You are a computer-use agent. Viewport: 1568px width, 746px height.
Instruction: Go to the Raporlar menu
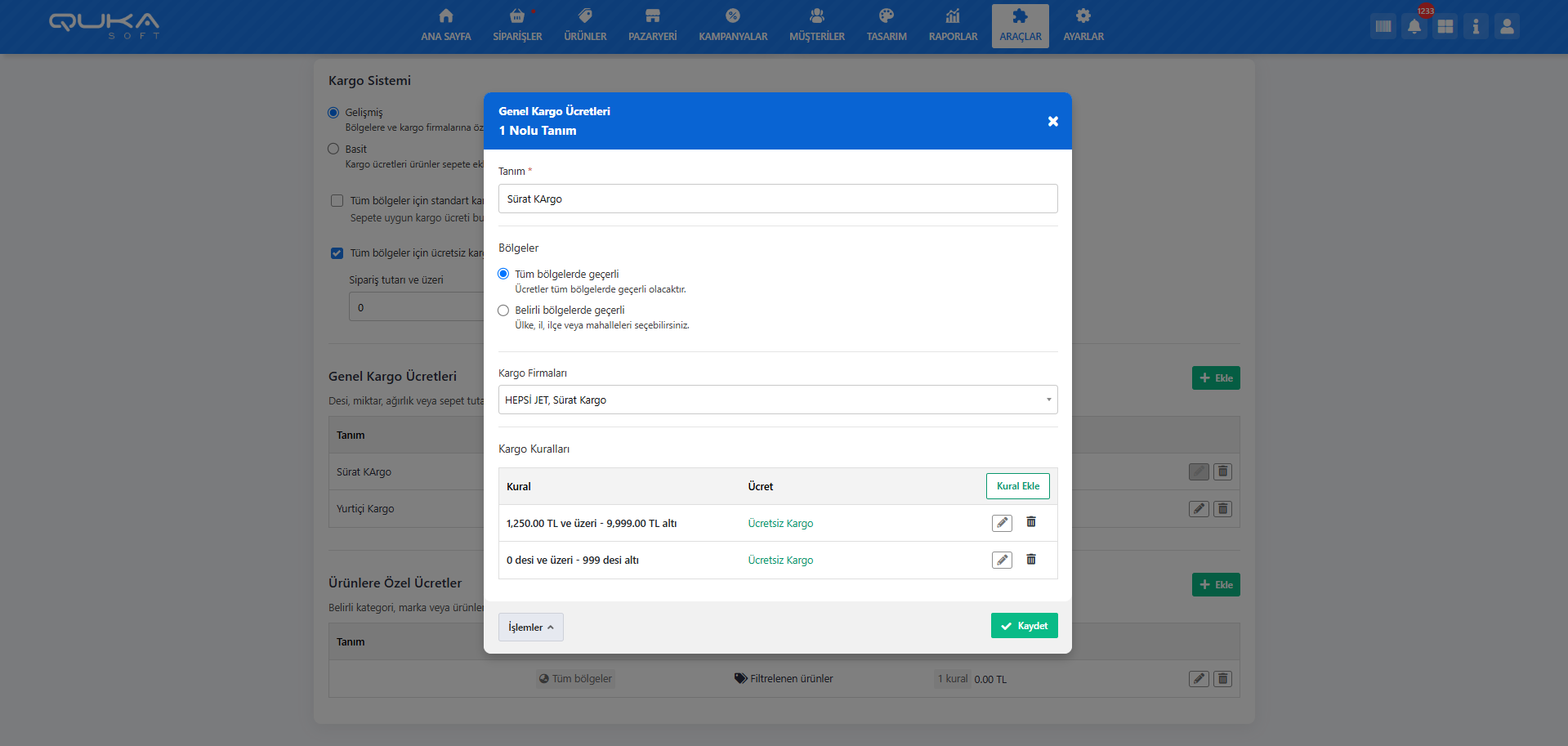pyautogui.click(x=953, y=26)
